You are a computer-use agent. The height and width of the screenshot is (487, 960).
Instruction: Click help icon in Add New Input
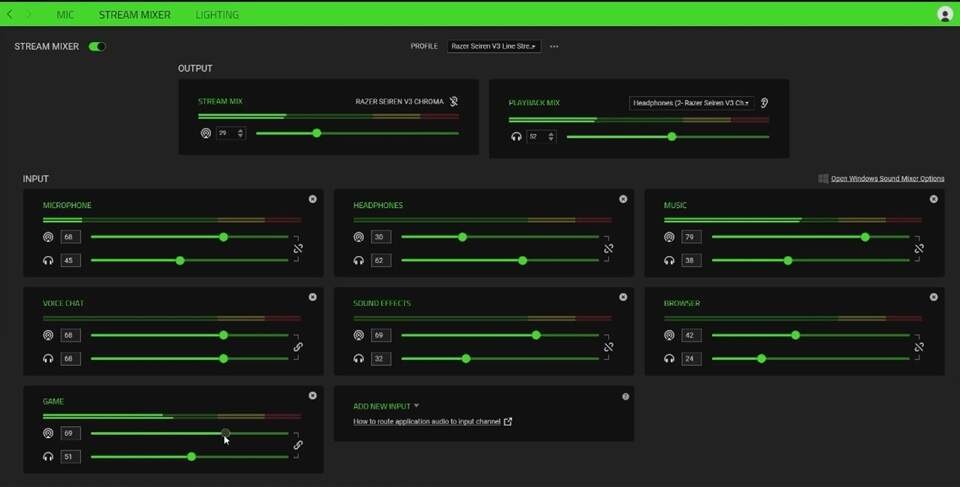pyautogui.click(x=625, y=396)
